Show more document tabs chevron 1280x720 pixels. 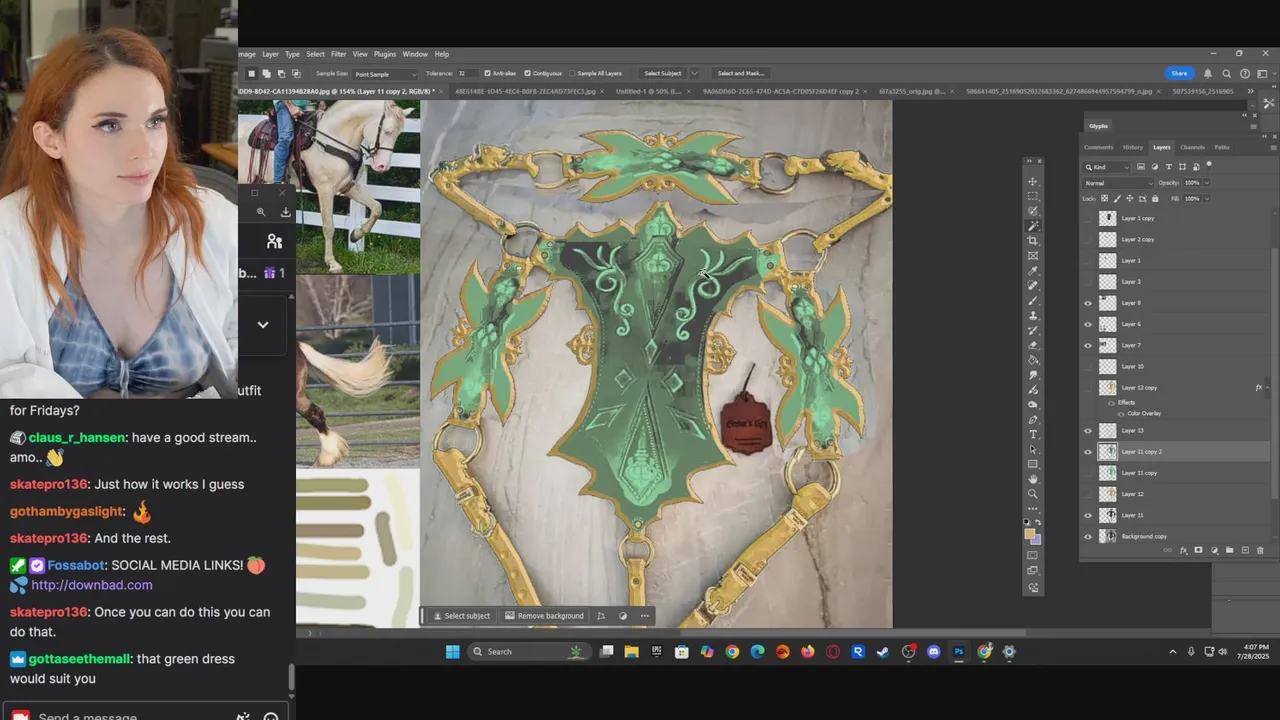tap(1250, 91)
